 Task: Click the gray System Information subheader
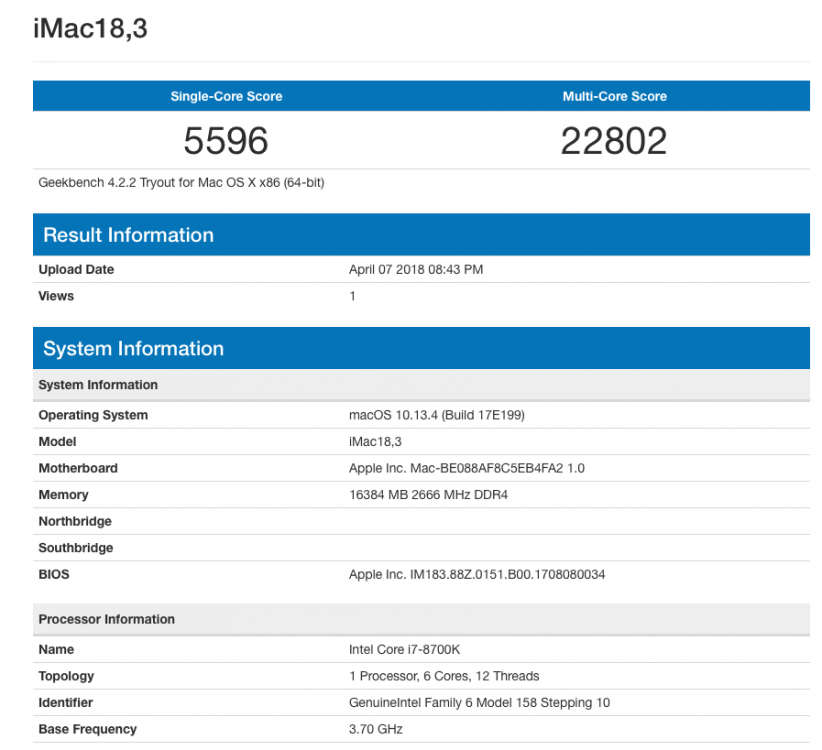(421, 385)
